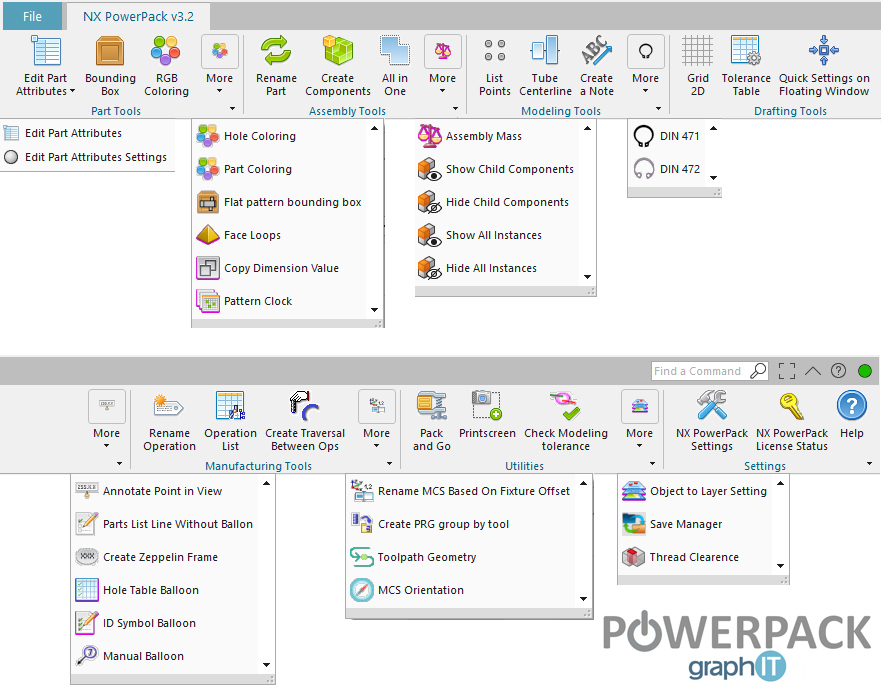Image resolution: width=881 pixels, height=697 pixels.
Task: Choose Manual Balloon item
Action: [165, 656]
